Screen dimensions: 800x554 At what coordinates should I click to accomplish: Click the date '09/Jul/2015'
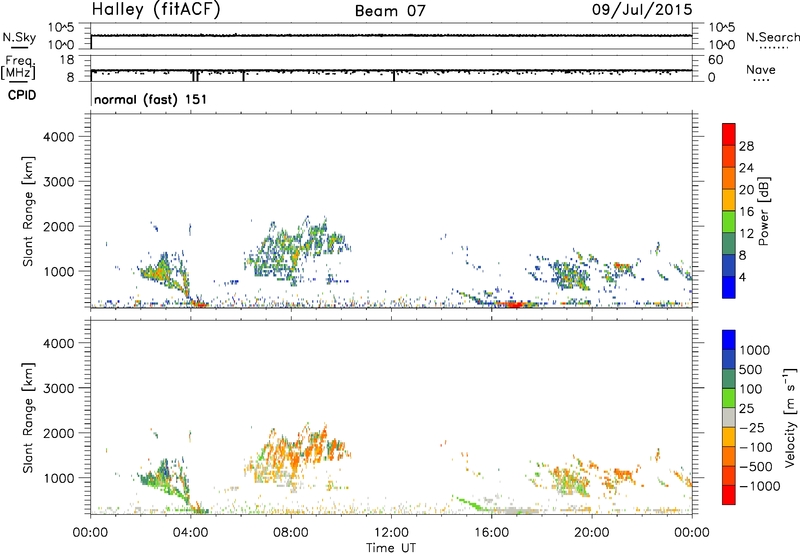[642, 10]
